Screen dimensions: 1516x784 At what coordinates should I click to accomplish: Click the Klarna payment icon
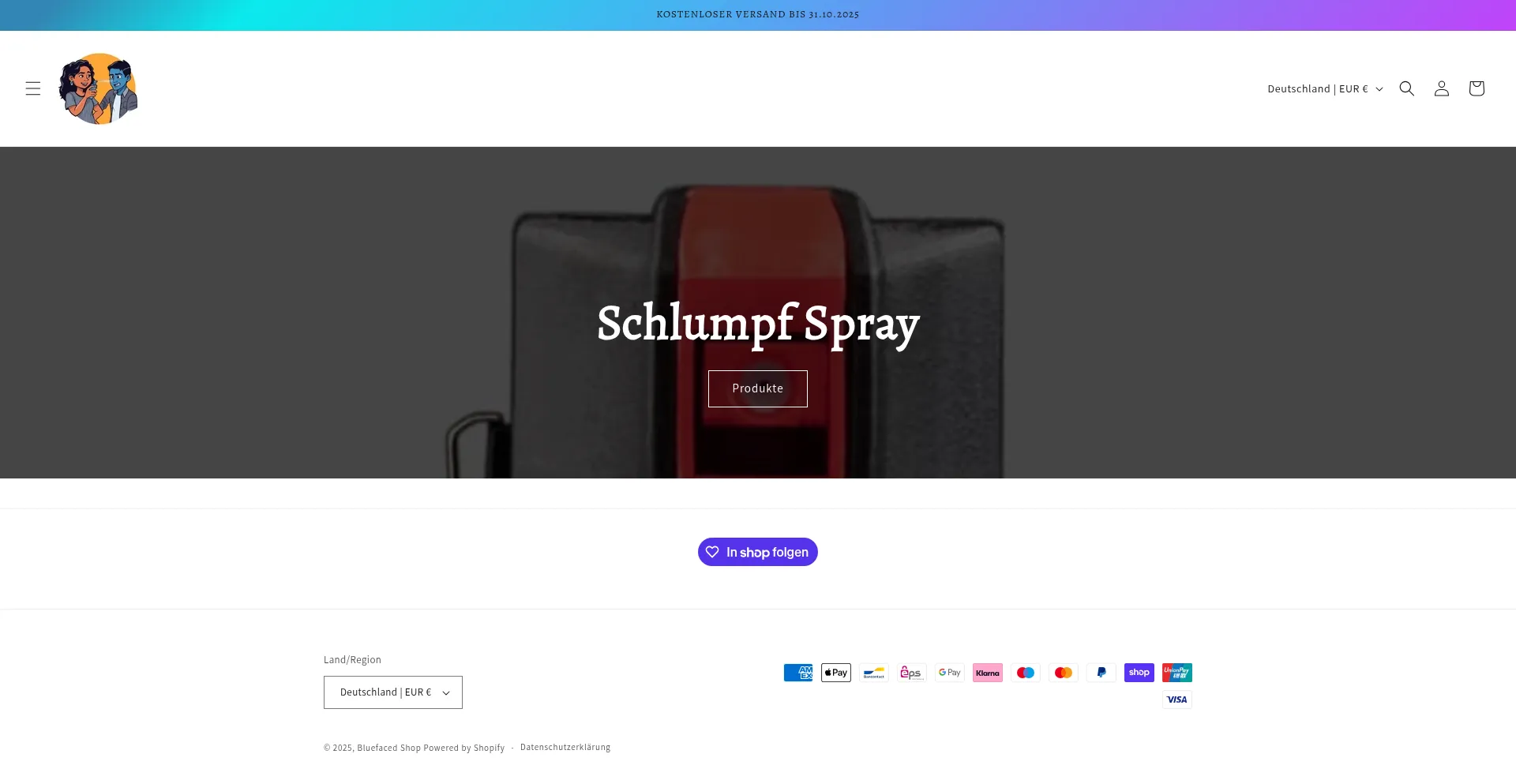point(988,673)
